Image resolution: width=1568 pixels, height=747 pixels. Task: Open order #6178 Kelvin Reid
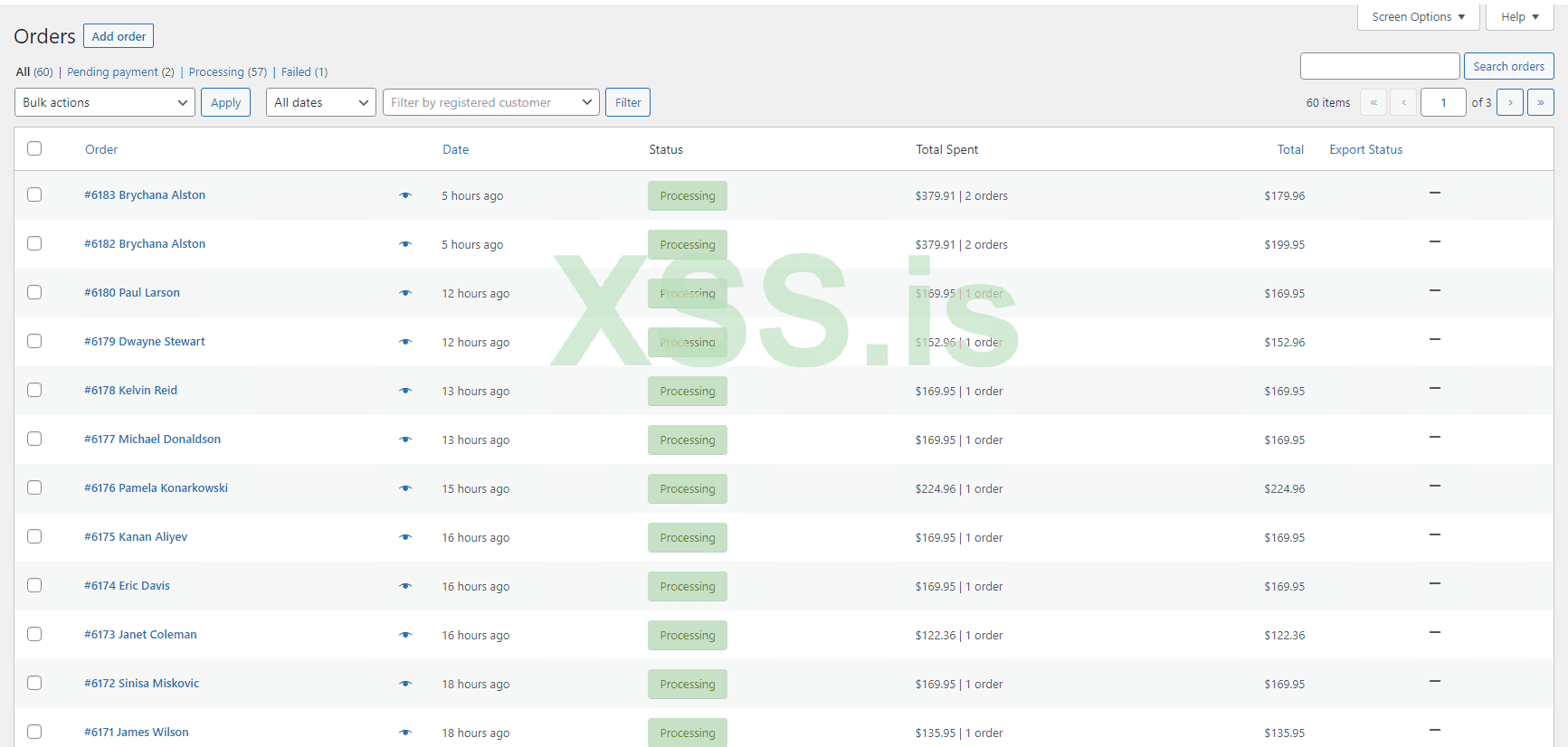130,391
